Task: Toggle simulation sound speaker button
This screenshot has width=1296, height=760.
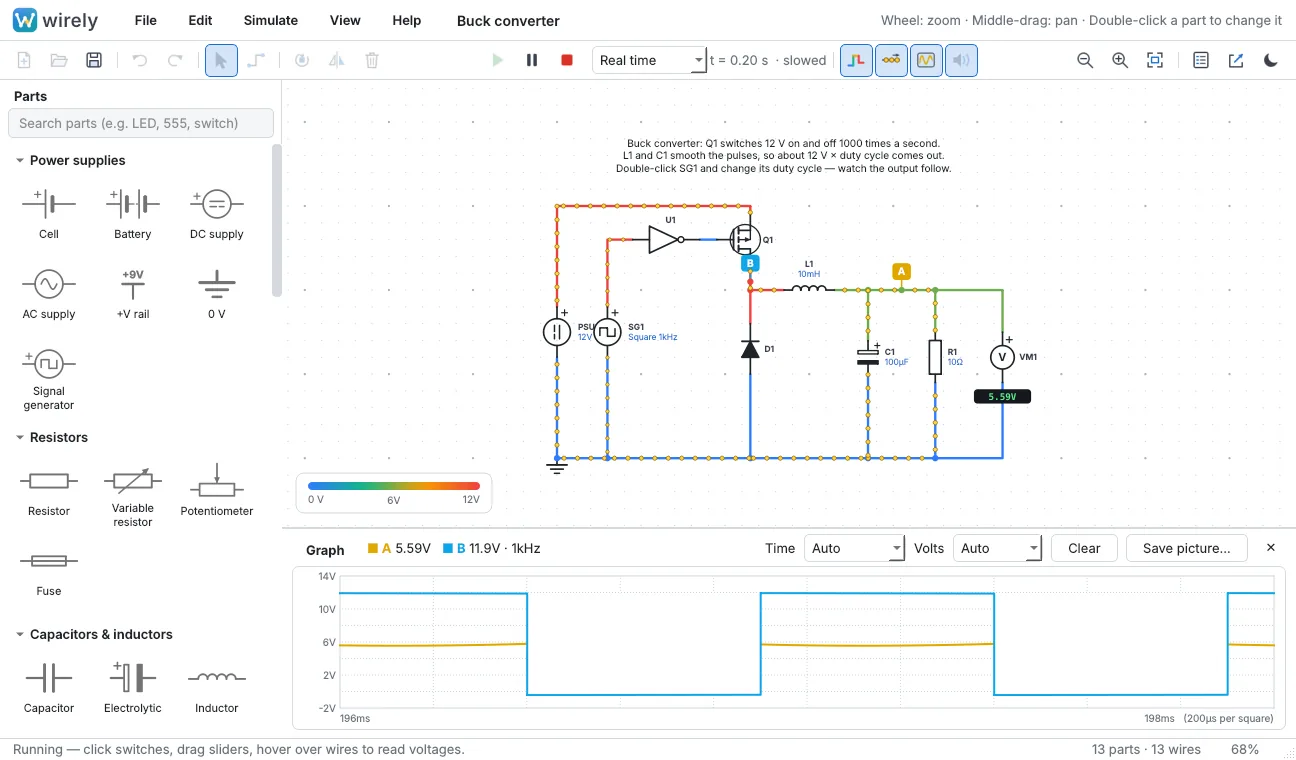Action: (x=961, y=60)
